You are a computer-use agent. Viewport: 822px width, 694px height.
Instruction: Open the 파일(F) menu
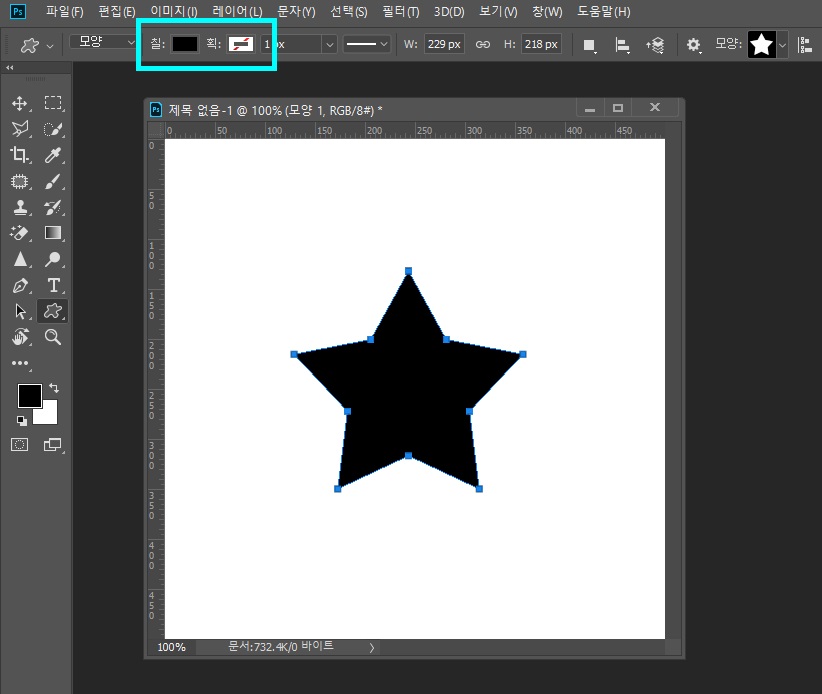point(64,12)
